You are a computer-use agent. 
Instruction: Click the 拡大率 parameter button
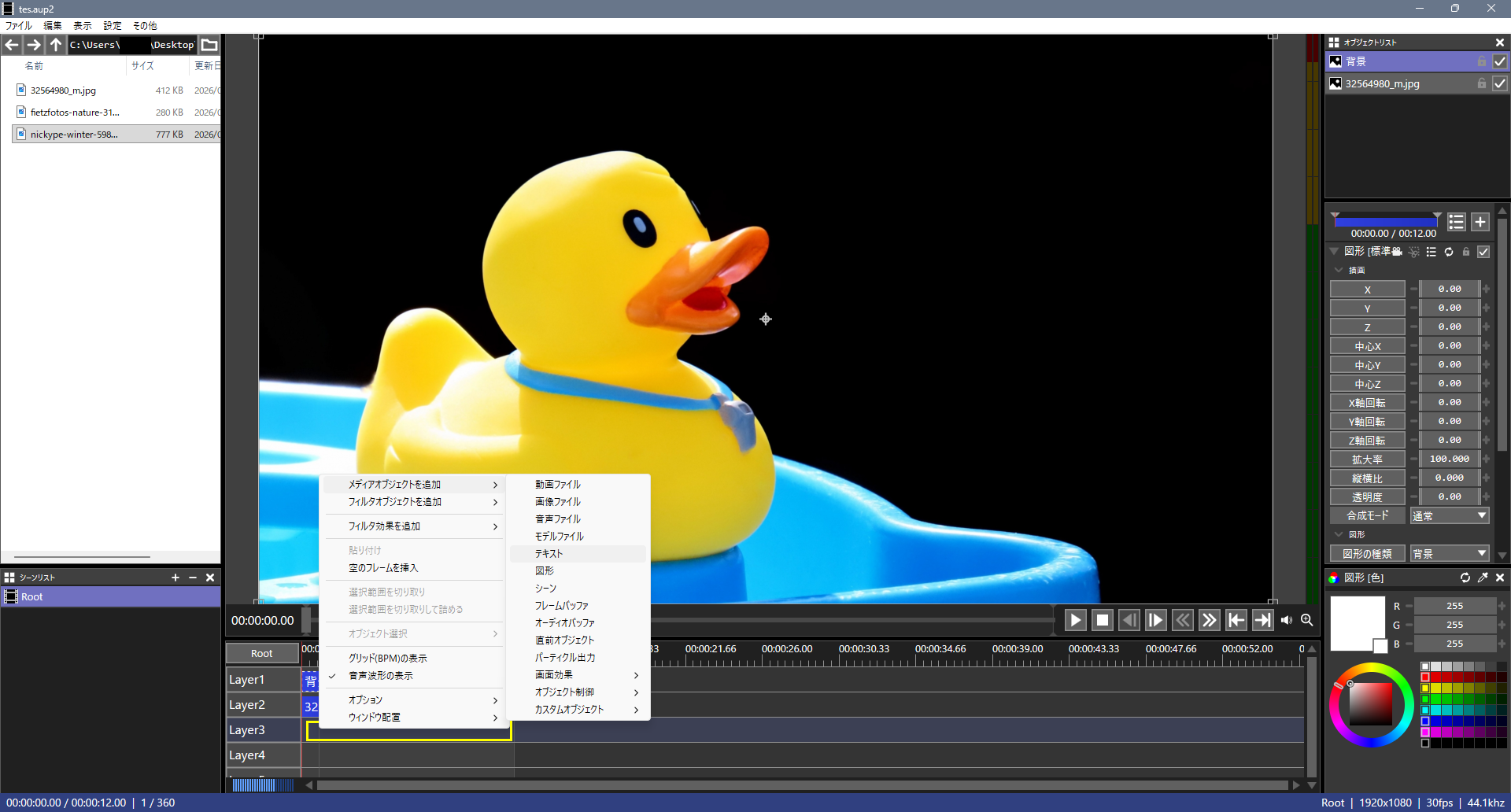[1367, 460]
